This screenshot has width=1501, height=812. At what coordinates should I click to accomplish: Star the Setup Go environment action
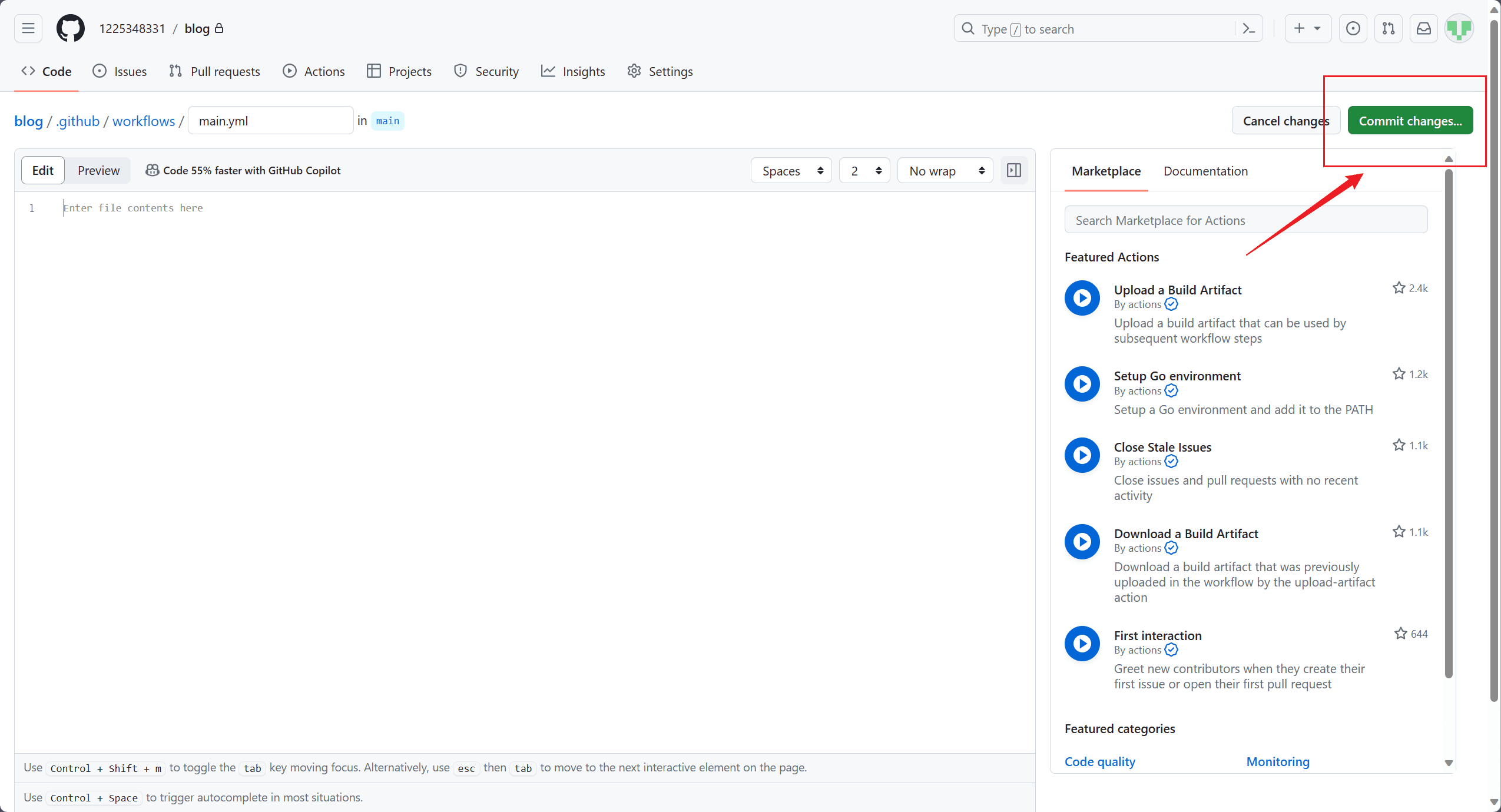click(1399, 374)
